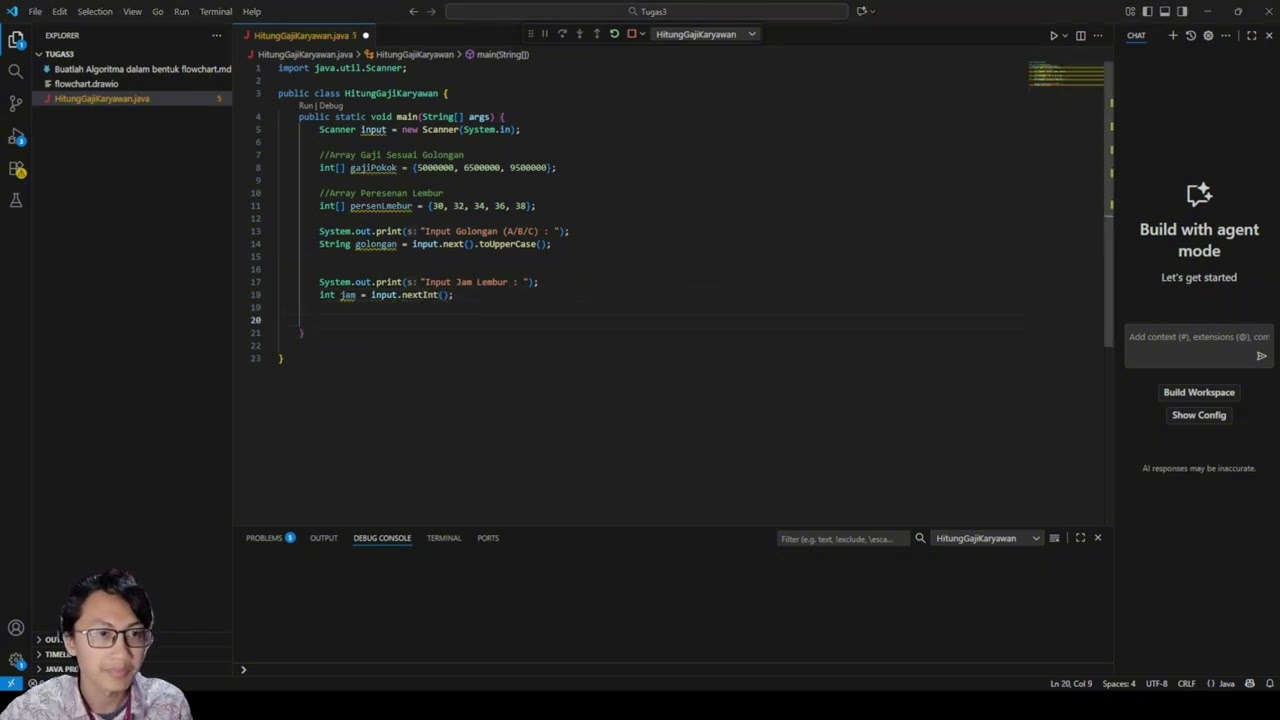Open the Go menu

pos(158,12)
